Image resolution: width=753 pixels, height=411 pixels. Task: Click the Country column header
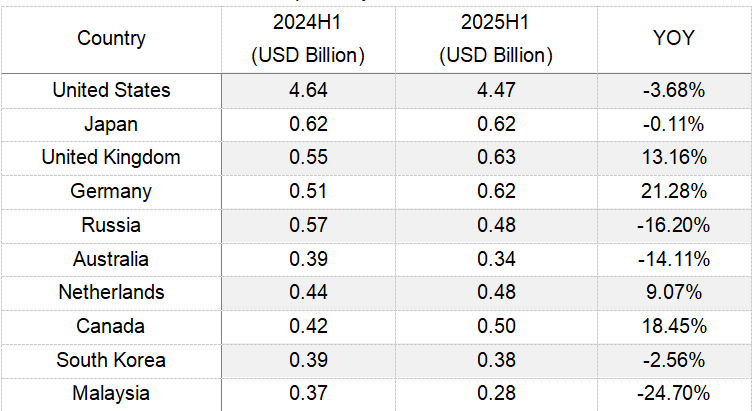[111, 39]
